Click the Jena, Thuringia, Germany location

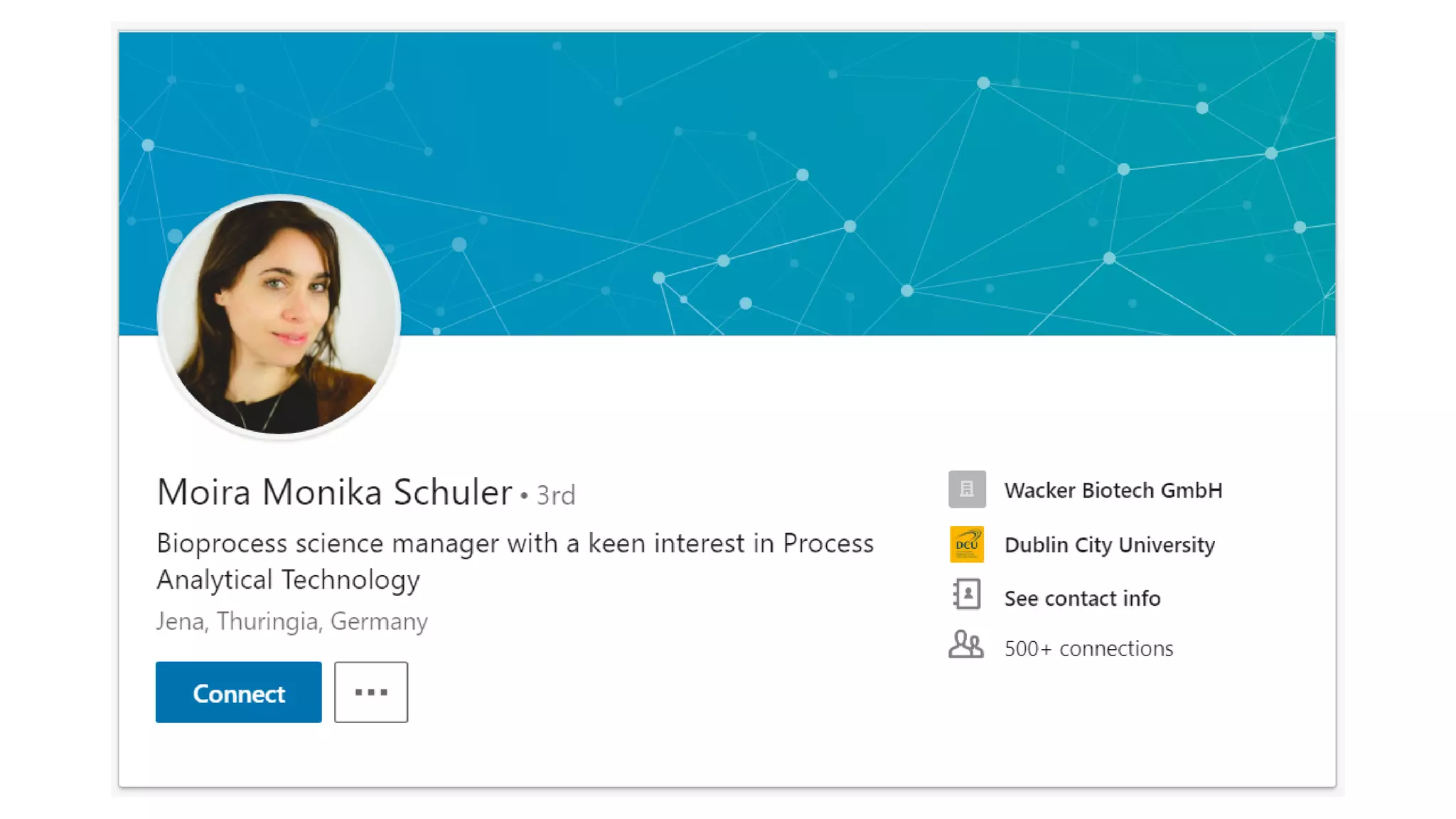pos(292,621)
